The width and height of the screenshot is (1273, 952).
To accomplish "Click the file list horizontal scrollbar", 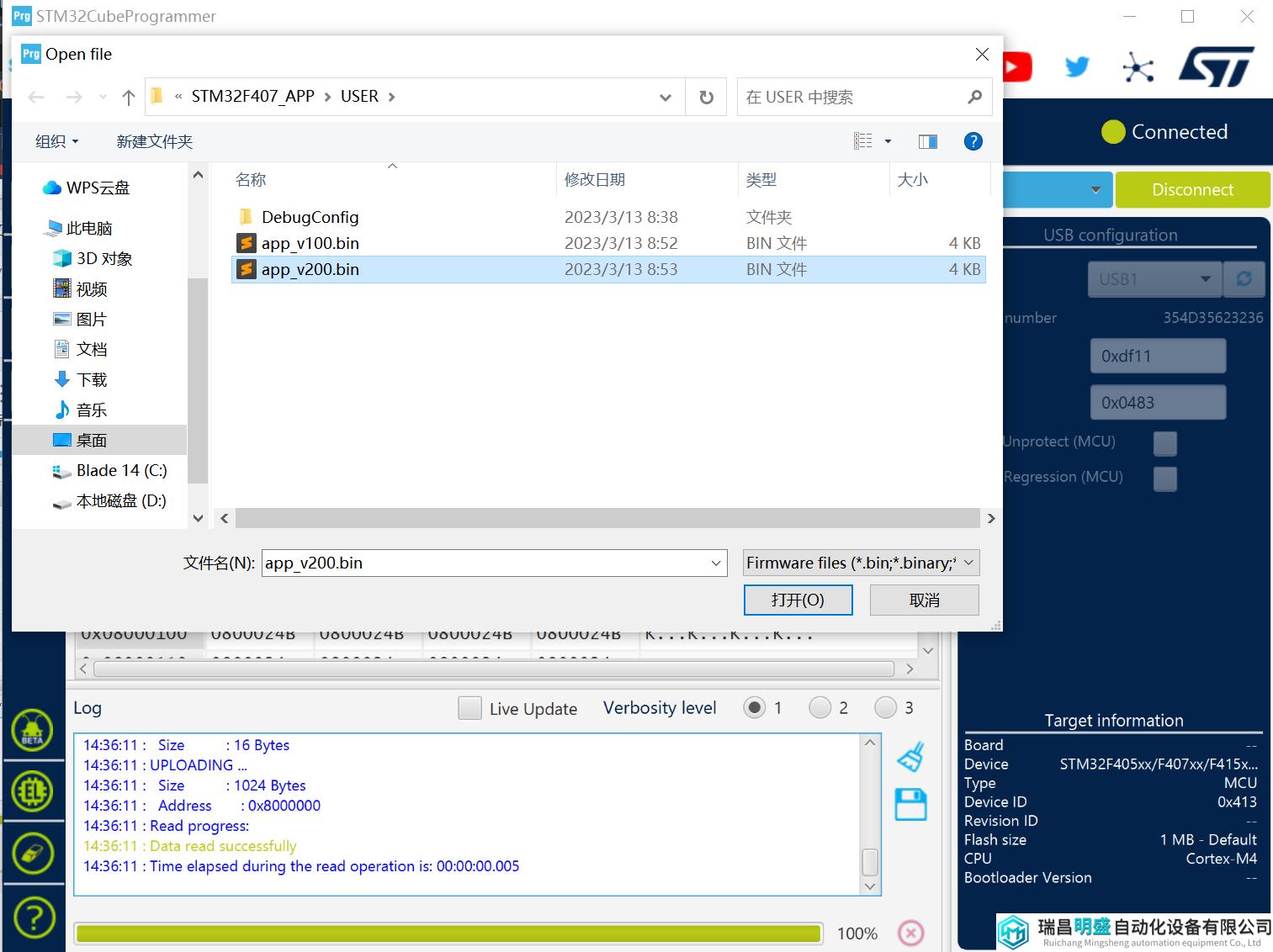I will pos(607,519).
